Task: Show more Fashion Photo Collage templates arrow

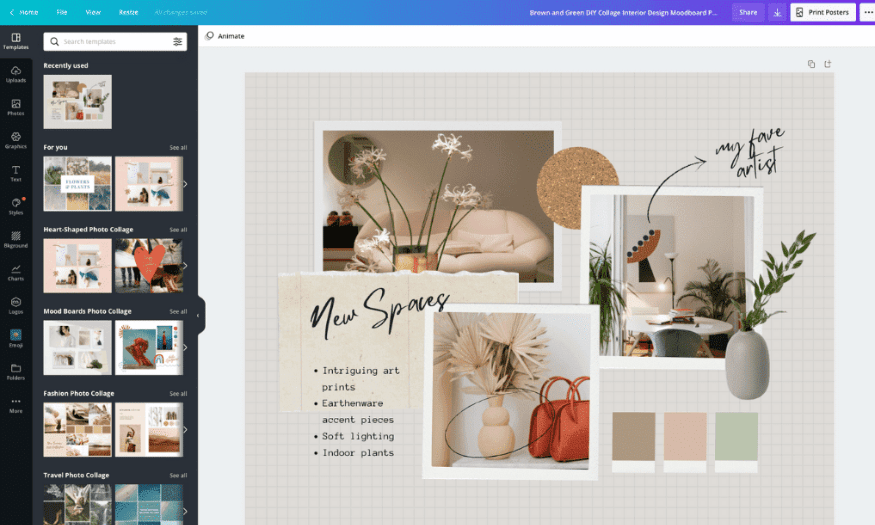Action: pyautogui.click(x=185, y=430)
